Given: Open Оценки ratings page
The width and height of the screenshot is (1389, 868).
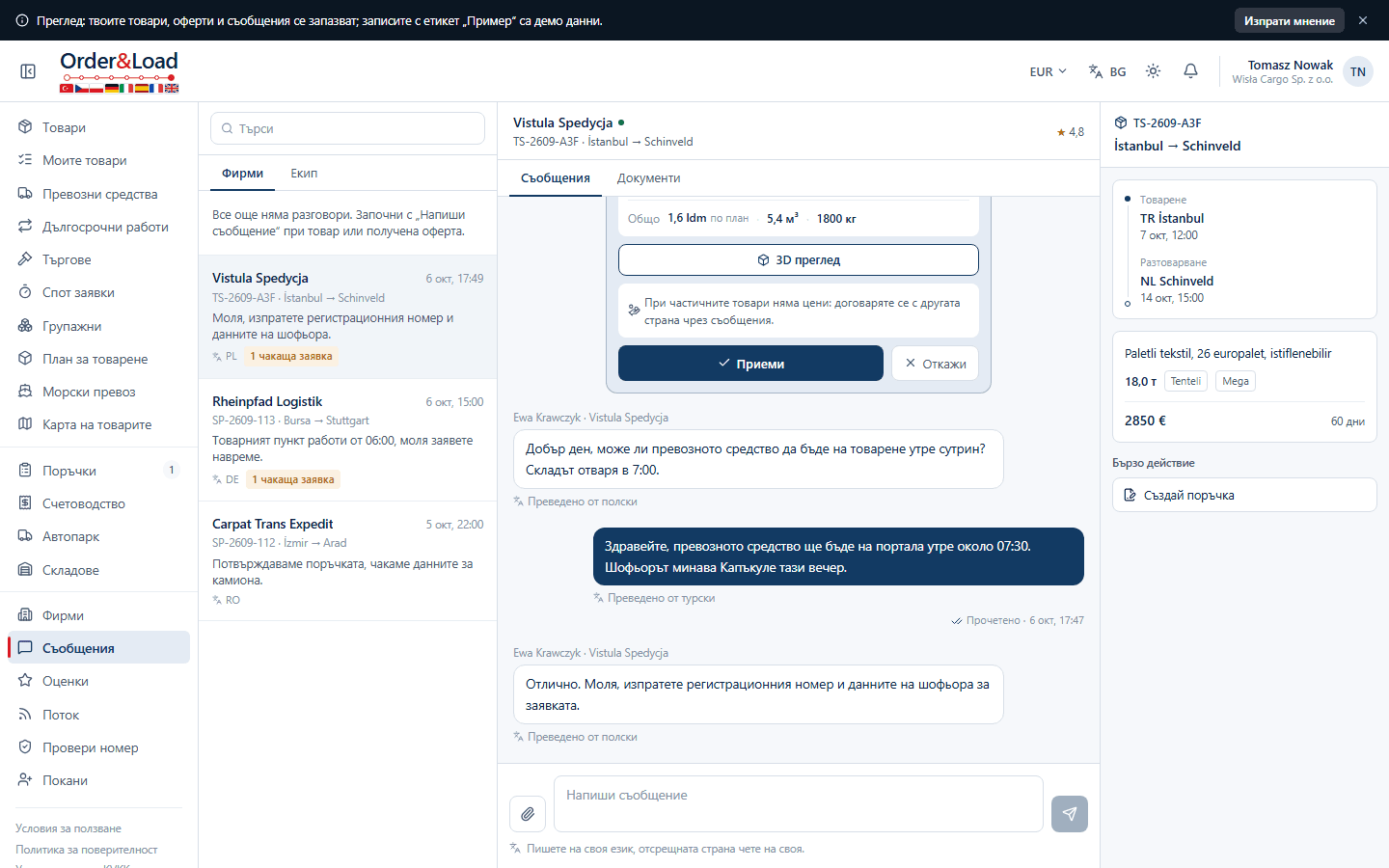Looking at the screenshot, I should click(x=98, y=681).
